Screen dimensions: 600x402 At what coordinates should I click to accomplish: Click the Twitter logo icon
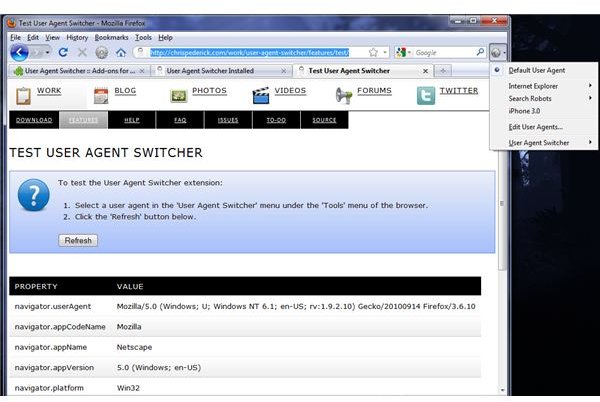coord(426,96)
